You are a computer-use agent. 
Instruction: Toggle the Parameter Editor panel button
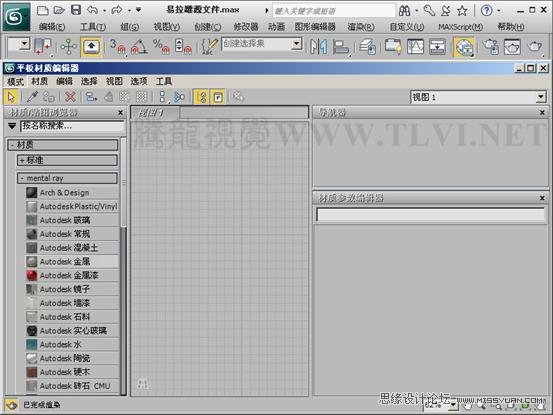[218, 97]
